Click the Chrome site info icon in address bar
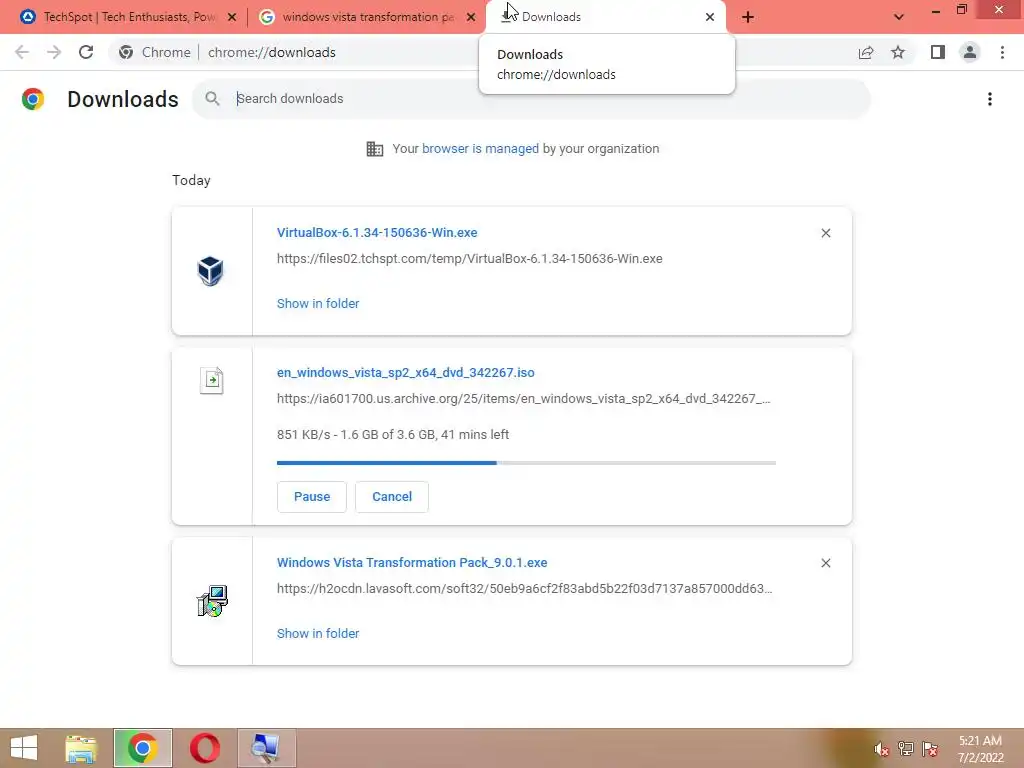The width and height of the screenshot is (1024, 768). click(126, 52)
